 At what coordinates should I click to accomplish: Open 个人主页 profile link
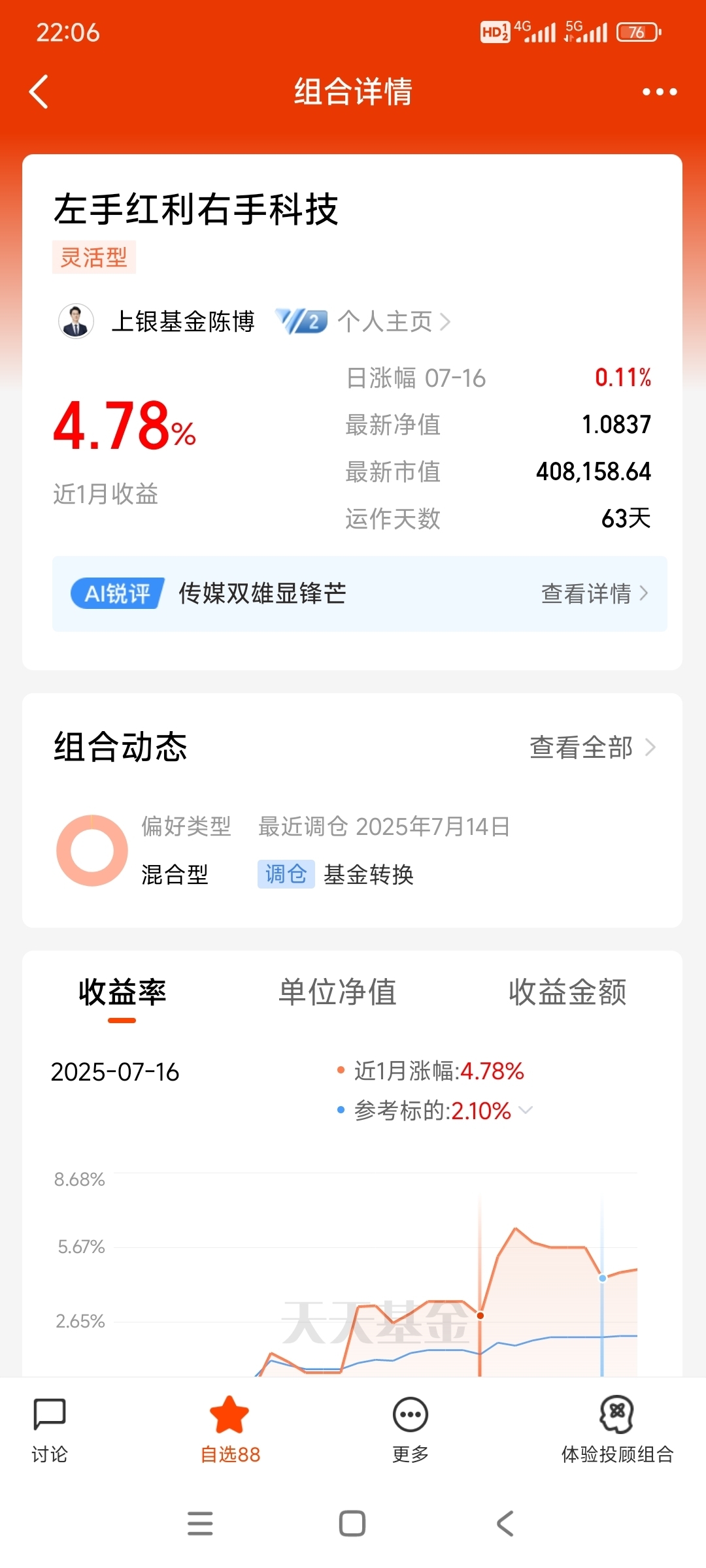(394, 321)
